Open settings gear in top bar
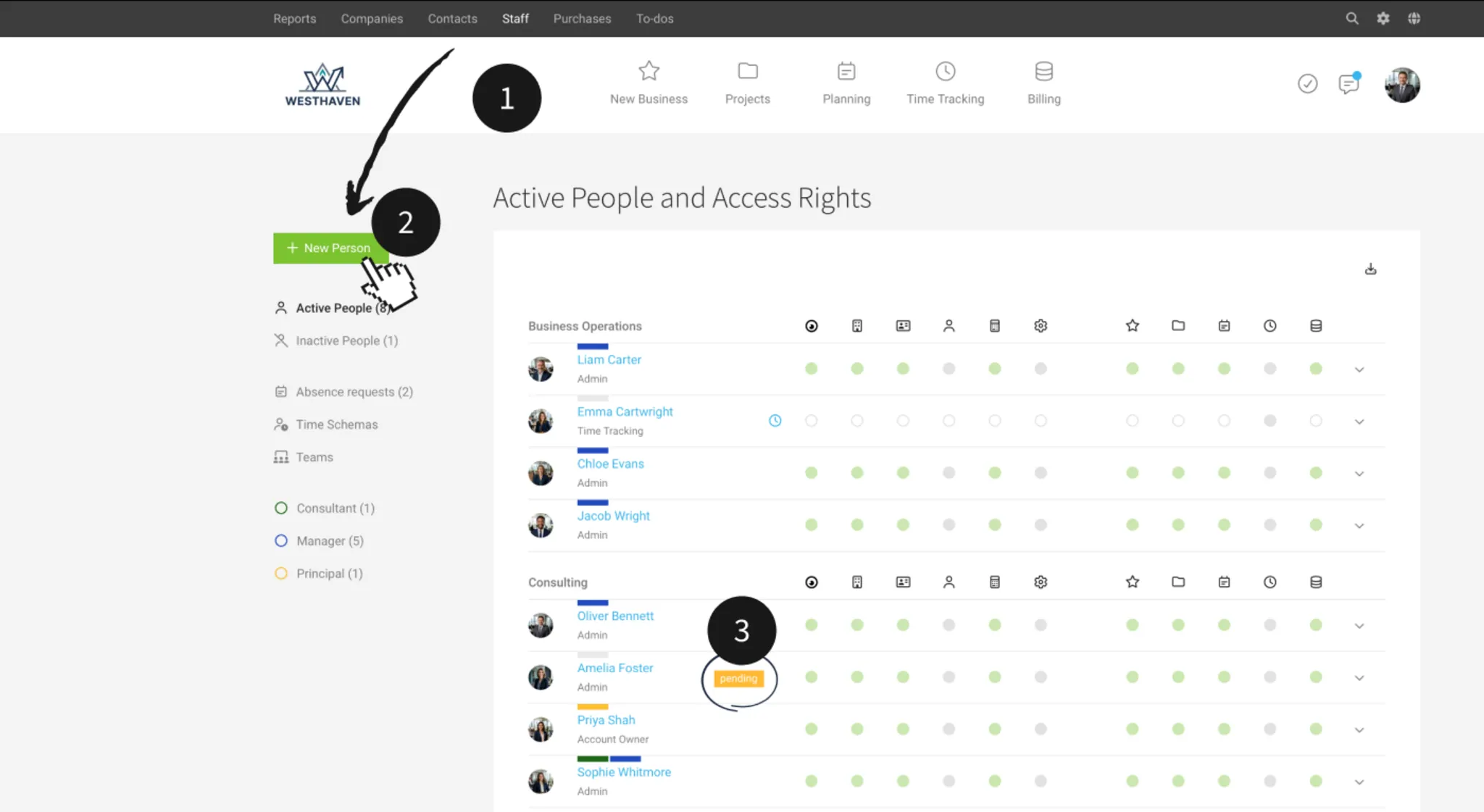This screenshot has height=812, width=1484. click(1383, 19)
